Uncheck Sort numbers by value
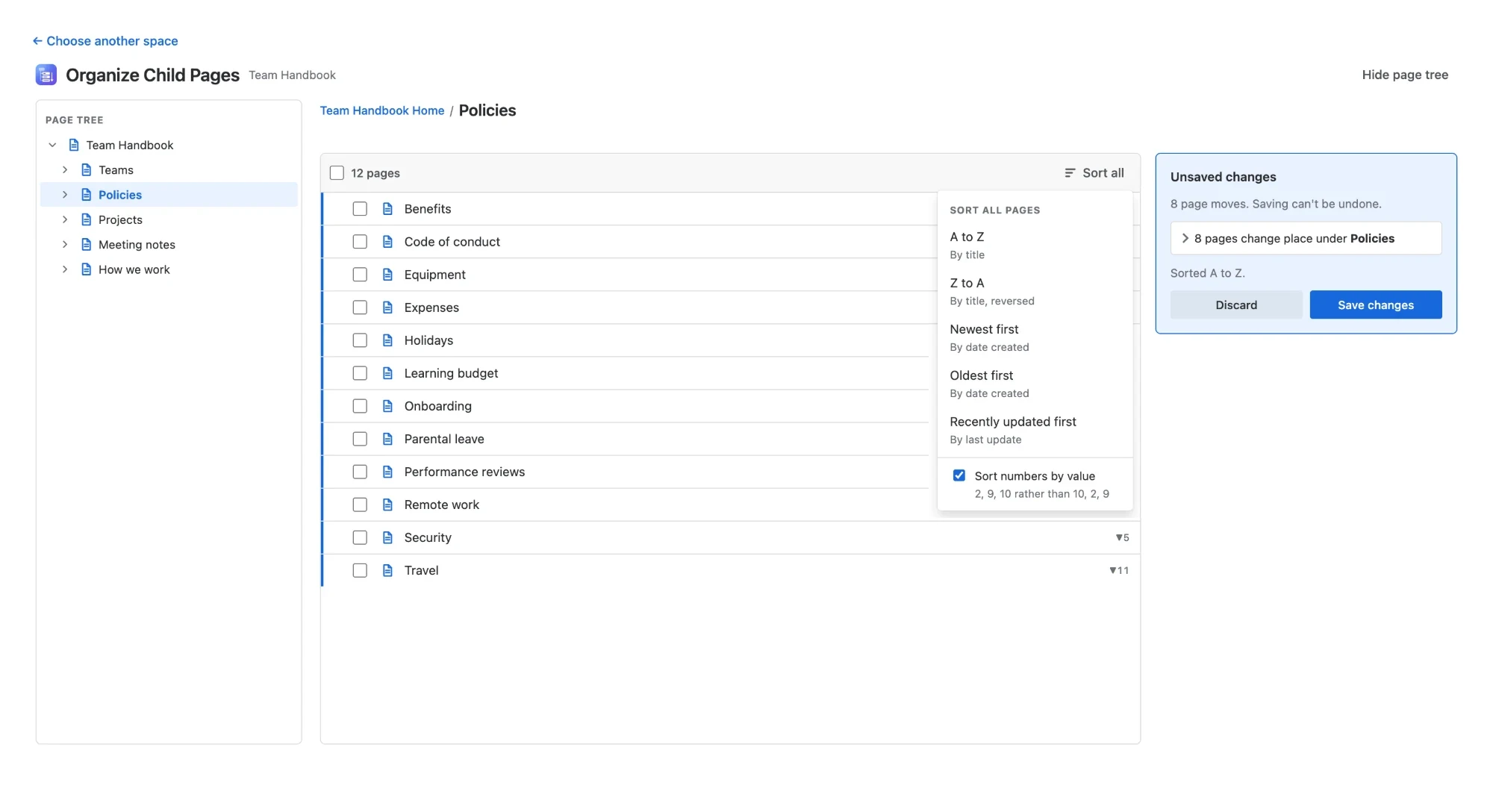The width and height of the screenshot is (1493, 812). [x=959, y=475]
